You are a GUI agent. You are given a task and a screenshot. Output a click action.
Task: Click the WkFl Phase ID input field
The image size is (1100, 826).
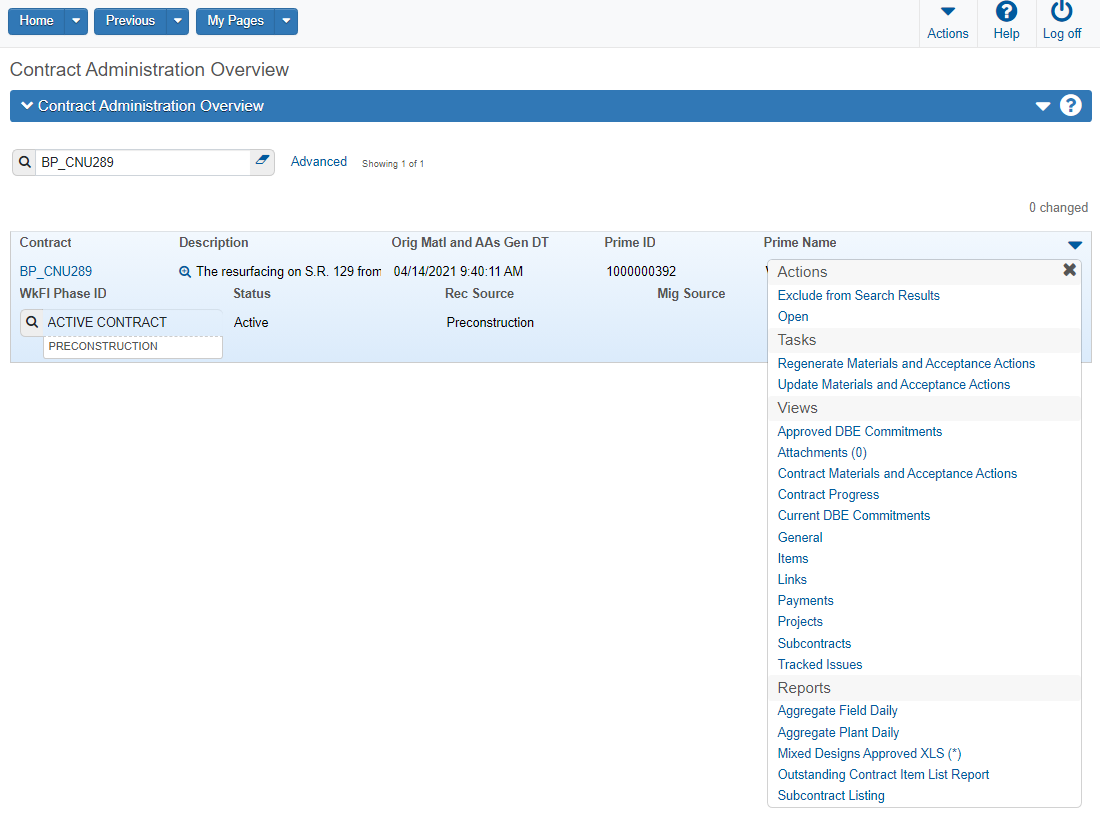click(130, 323)
